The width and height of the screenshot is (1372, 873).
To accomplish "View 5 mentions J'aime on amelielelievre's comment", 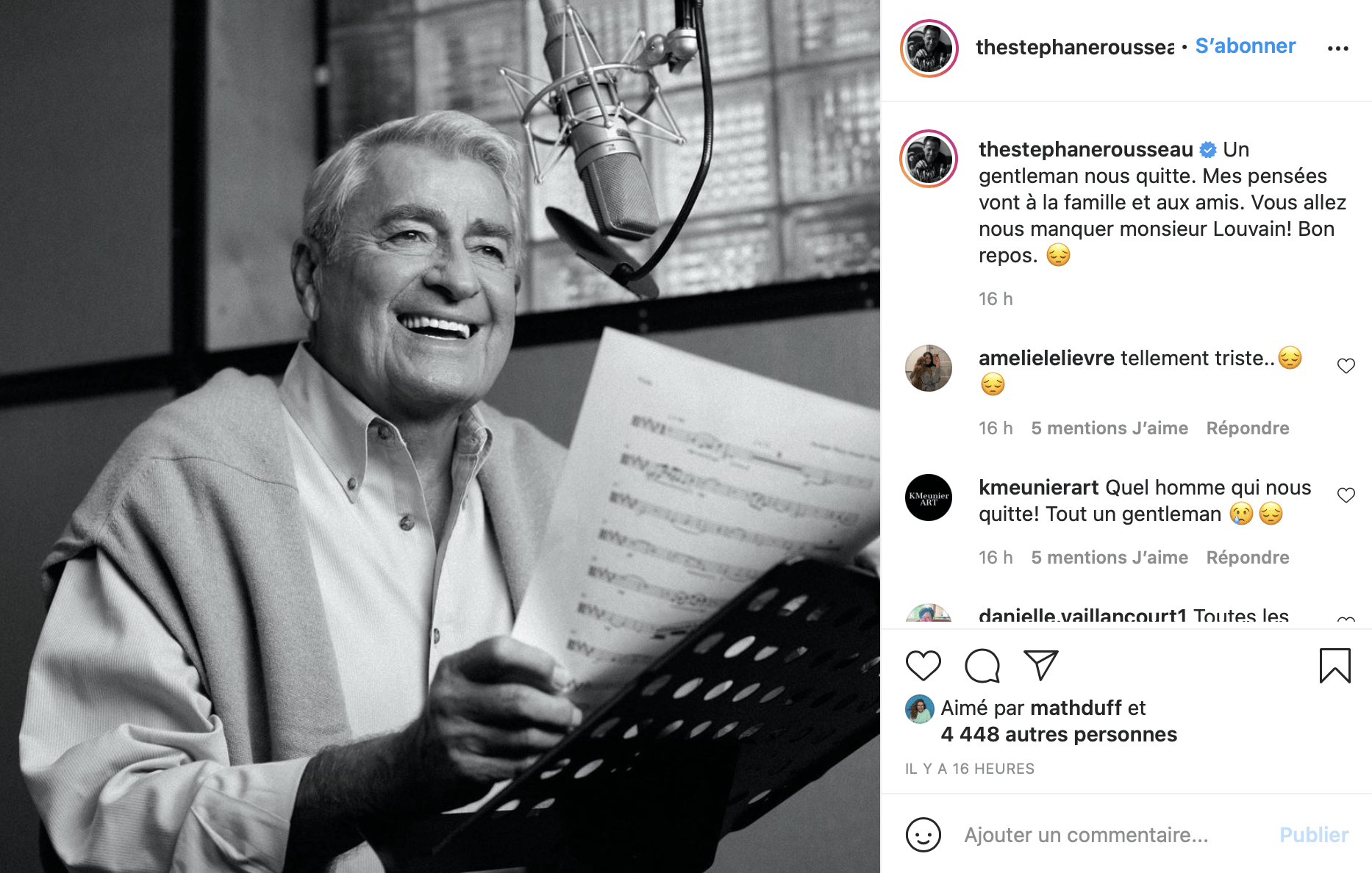I will click(1109, 428).
